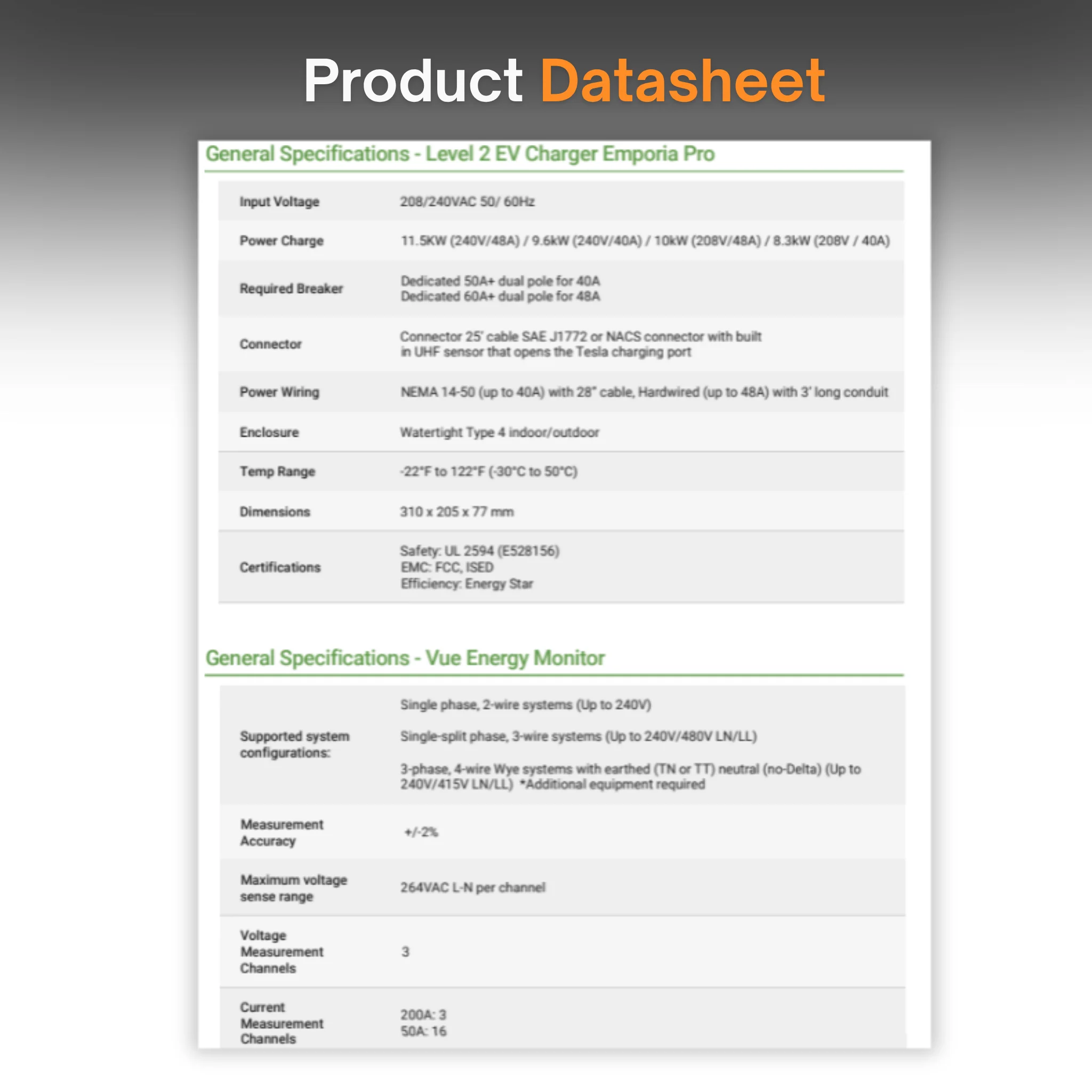This screenshot has height=1092, width=1092.
Task: Click the Required Breaker row label
Action: (x=291, y=288)
